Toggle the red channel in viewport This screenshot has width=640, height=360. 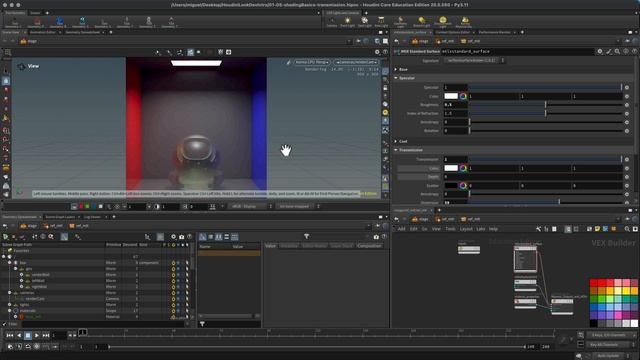(x=81, y=207)
